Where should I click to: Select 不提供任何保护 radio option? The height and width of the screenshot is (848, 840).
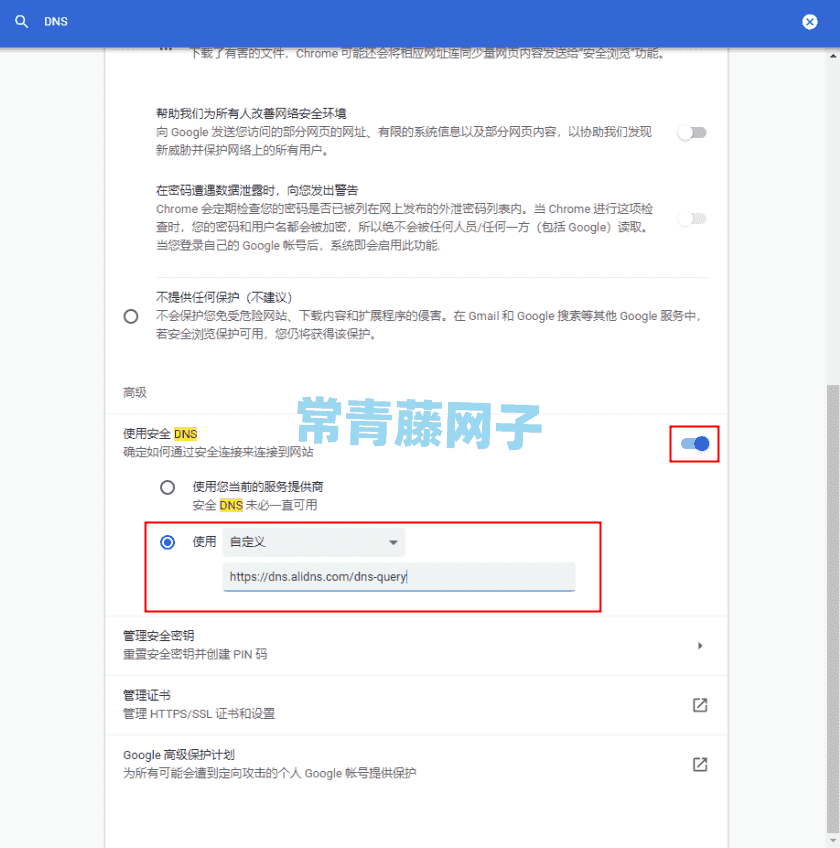click(131, 316)
